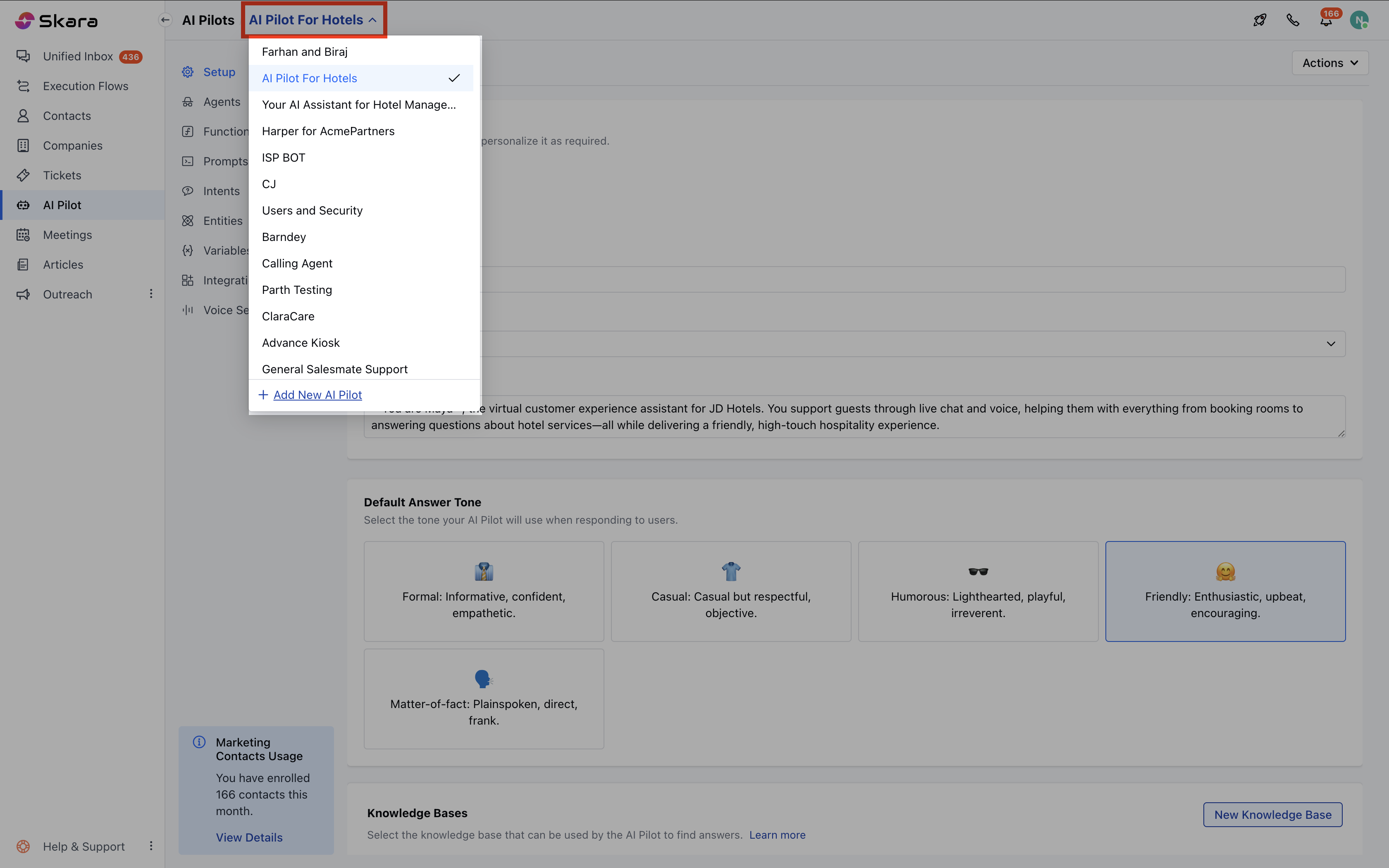The image size is (1389, 868).
Task: Choose ClaraCare in the pilot list
Action: (288, 316)
